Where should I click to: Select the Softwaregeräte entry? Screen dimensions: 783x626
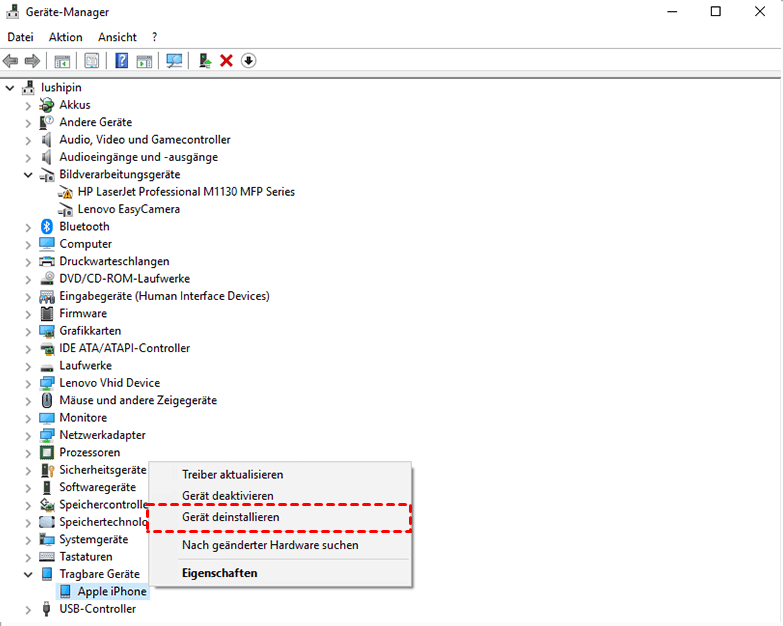[x=97, y=487]
